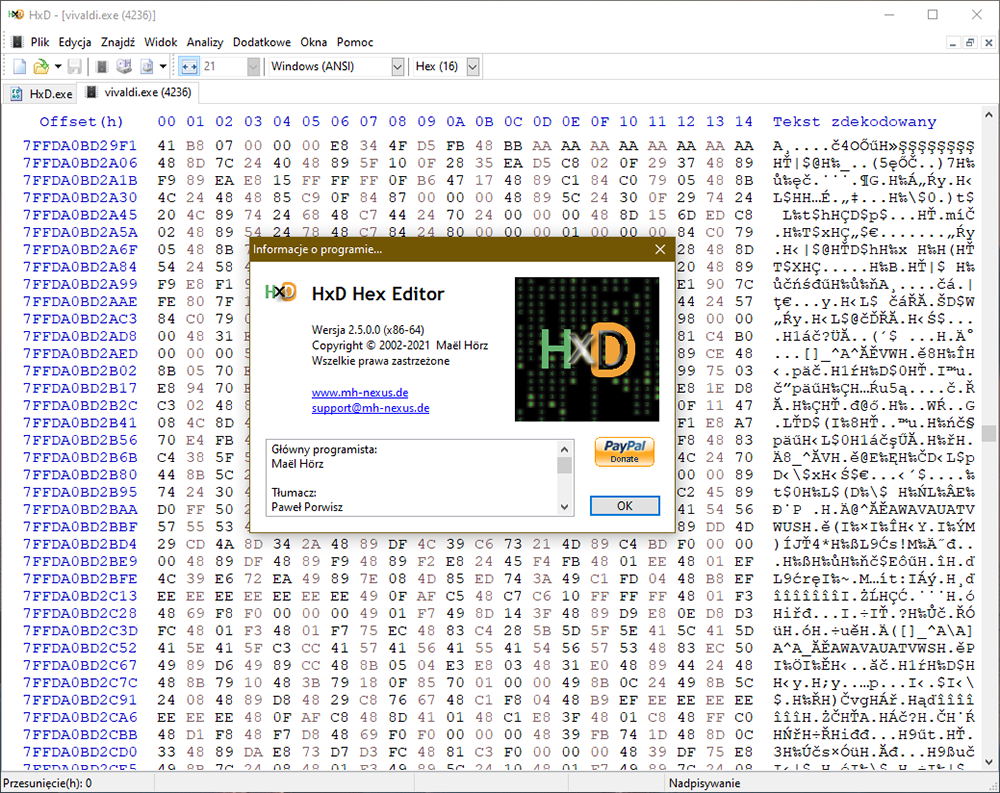Click the Przesunięcie(h): 0 status entry
1000x793 pixels.
tap(47, 783)
